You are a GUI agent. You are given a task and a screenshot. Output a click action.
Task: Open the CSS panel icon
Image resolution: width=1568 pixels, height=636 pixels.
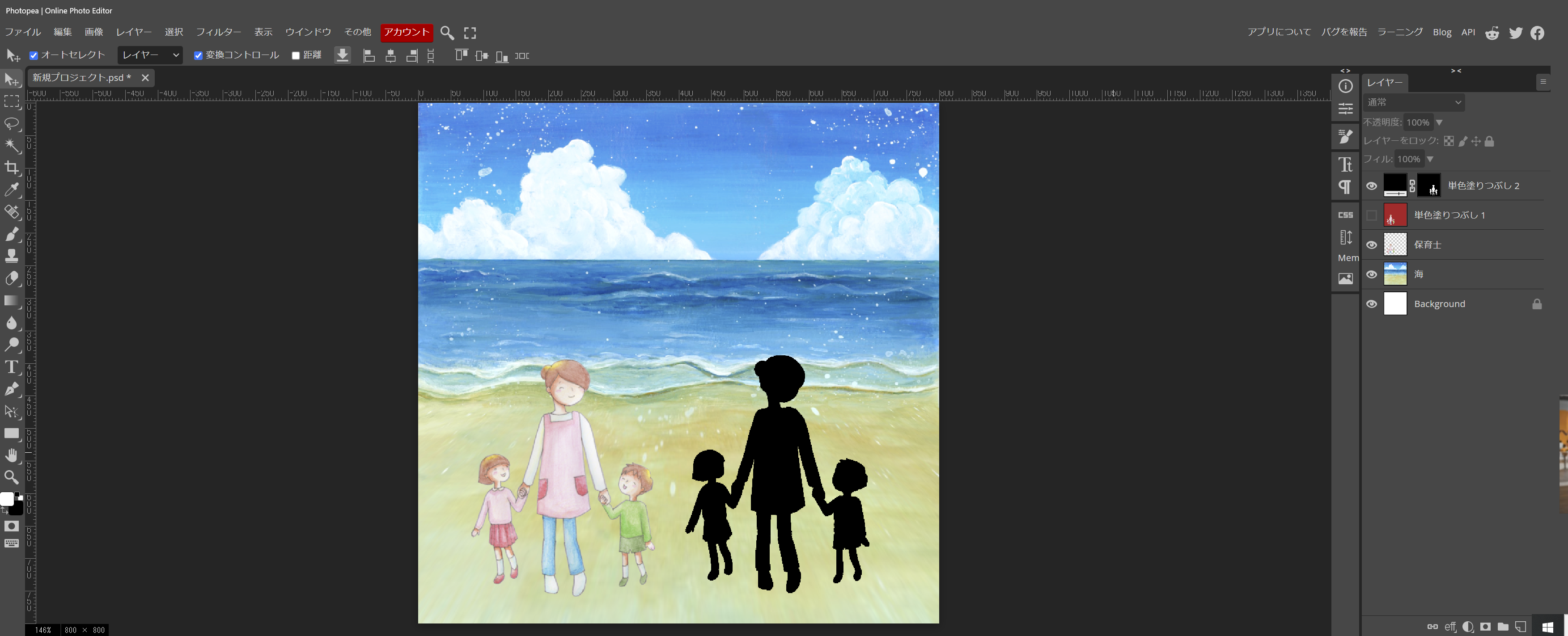tap(1345, 215)
